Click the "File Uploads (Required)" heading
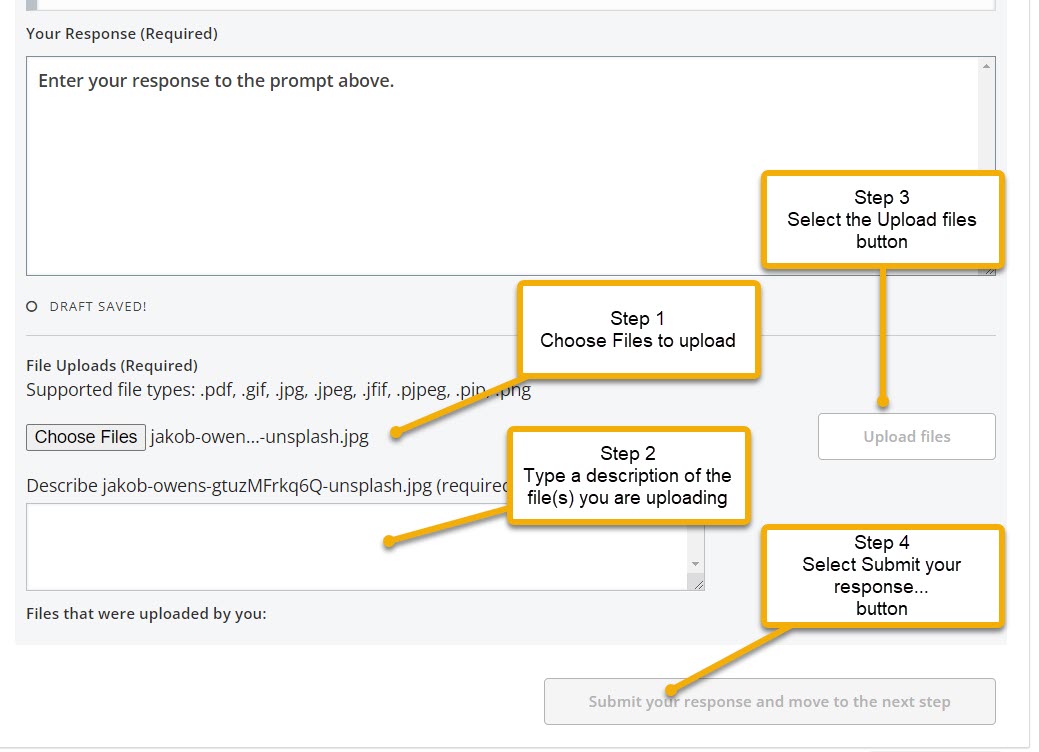Screen dimensions: 1039x752 tap(112, 366)
